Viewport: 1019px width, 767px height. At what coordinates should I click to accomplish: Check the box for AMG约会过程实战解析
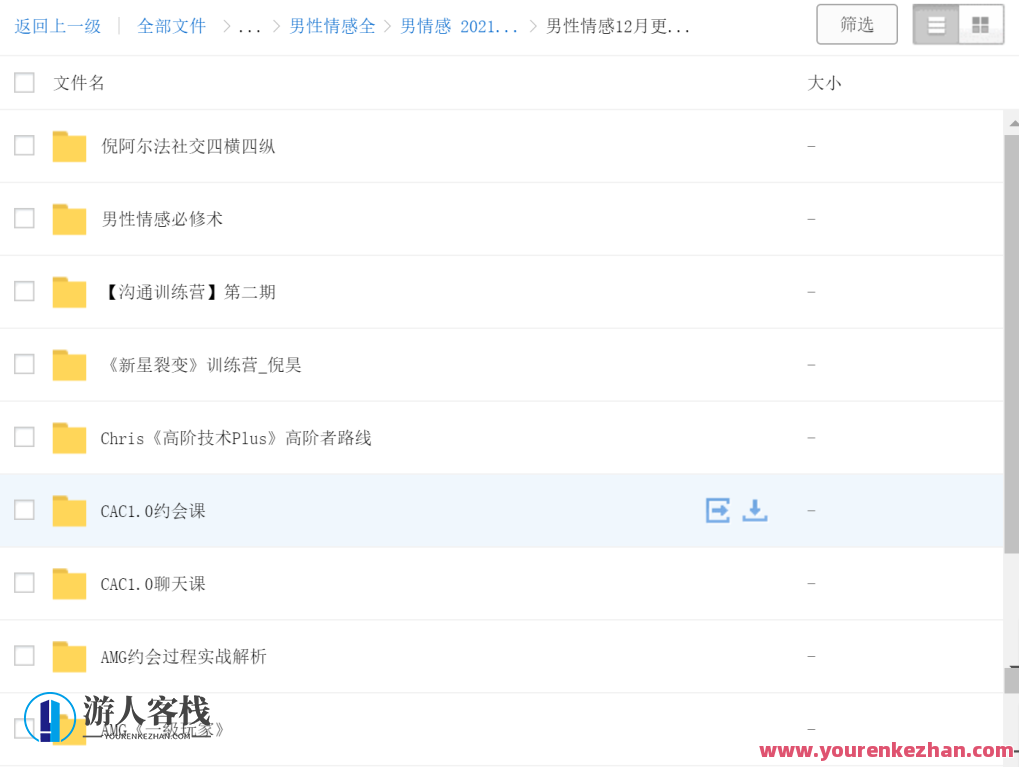click(25, 655)
